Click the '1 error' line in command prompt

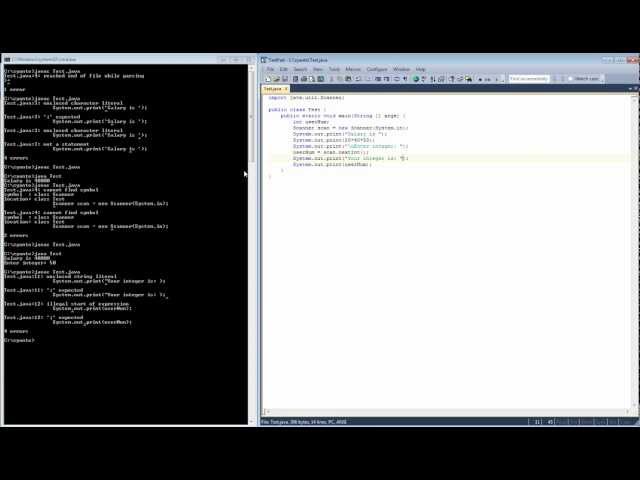pos(15,89)
